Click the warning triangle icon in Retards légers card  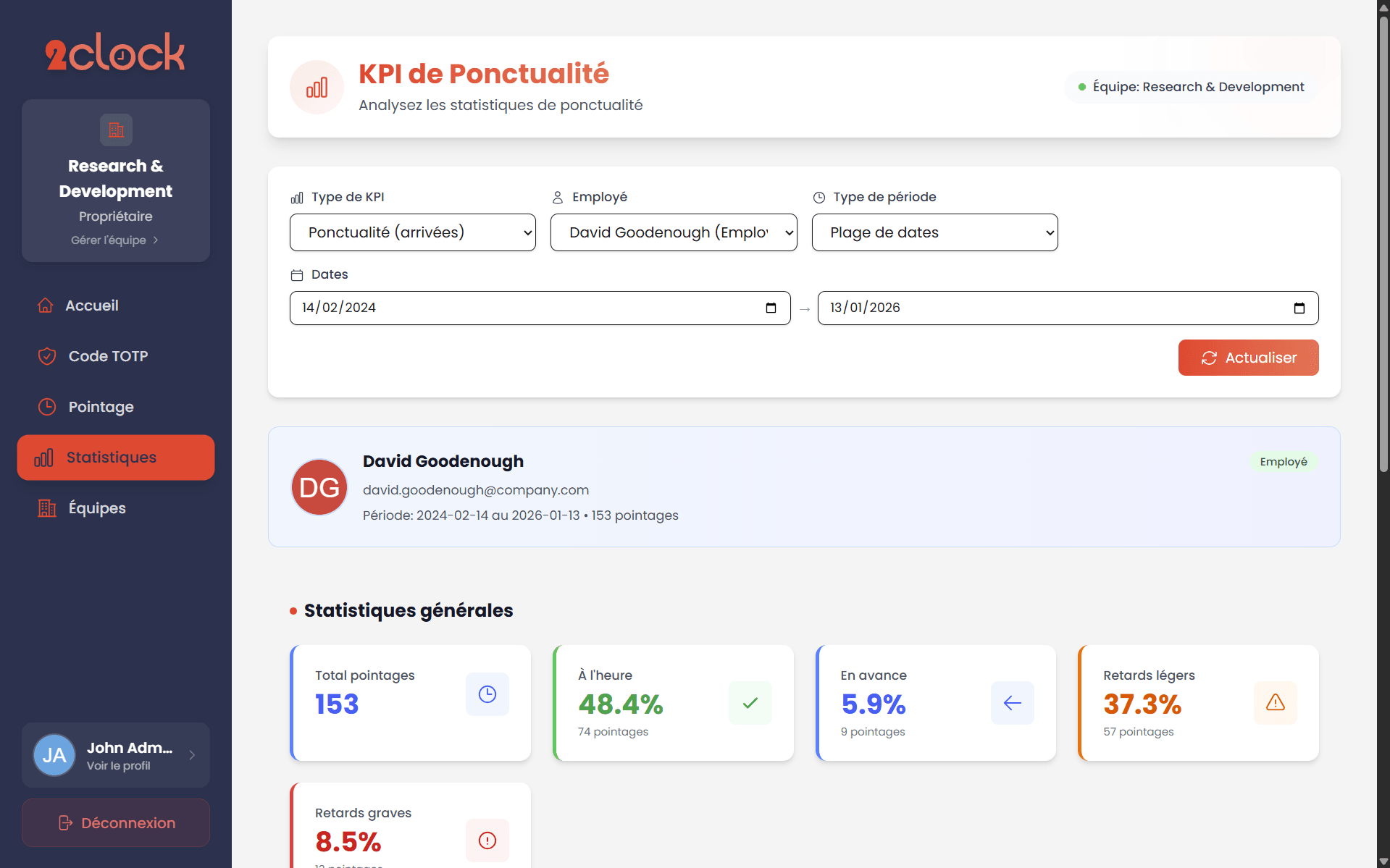point(1275,702)
